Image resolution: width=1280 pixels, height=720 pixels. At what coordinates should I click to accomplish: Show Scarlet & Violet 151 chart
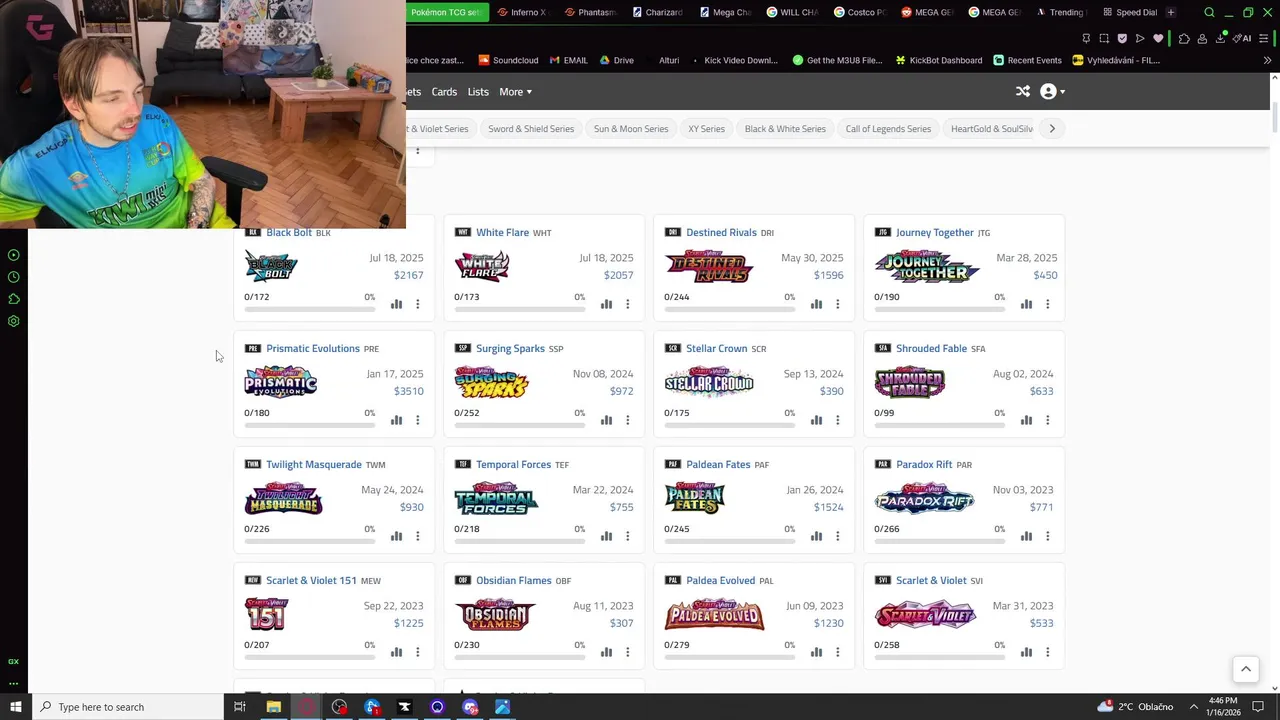tap(396, 652)
